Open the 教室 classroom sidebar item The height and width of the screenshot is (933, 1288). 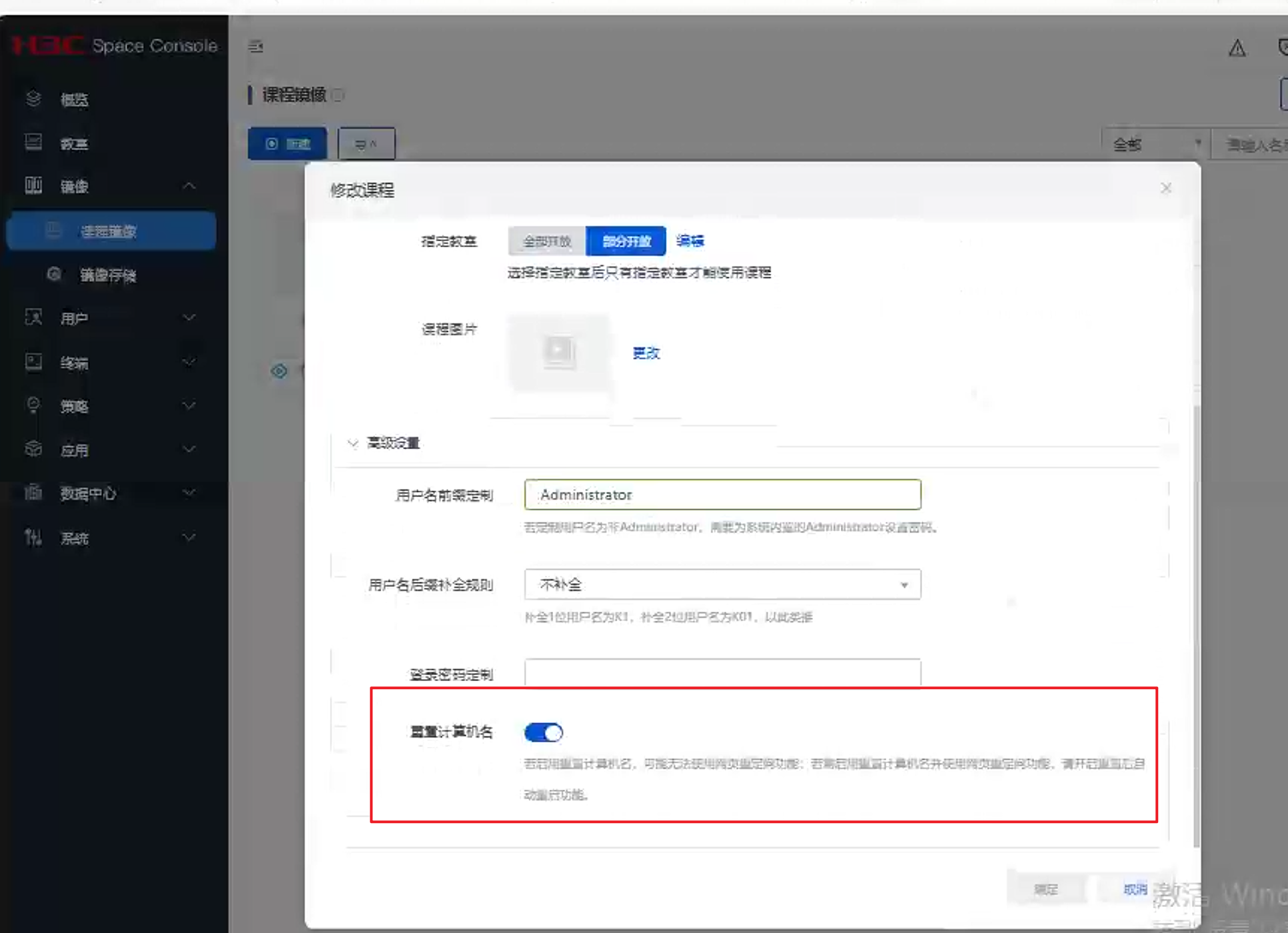(x=74, y=144)
